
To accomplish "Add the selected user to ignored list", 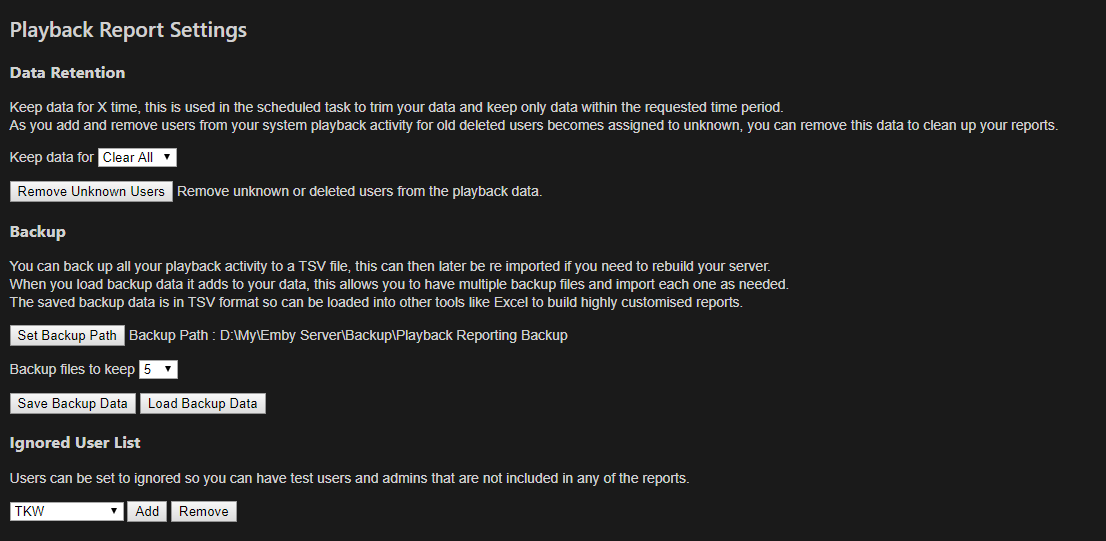I will [147, 511].
